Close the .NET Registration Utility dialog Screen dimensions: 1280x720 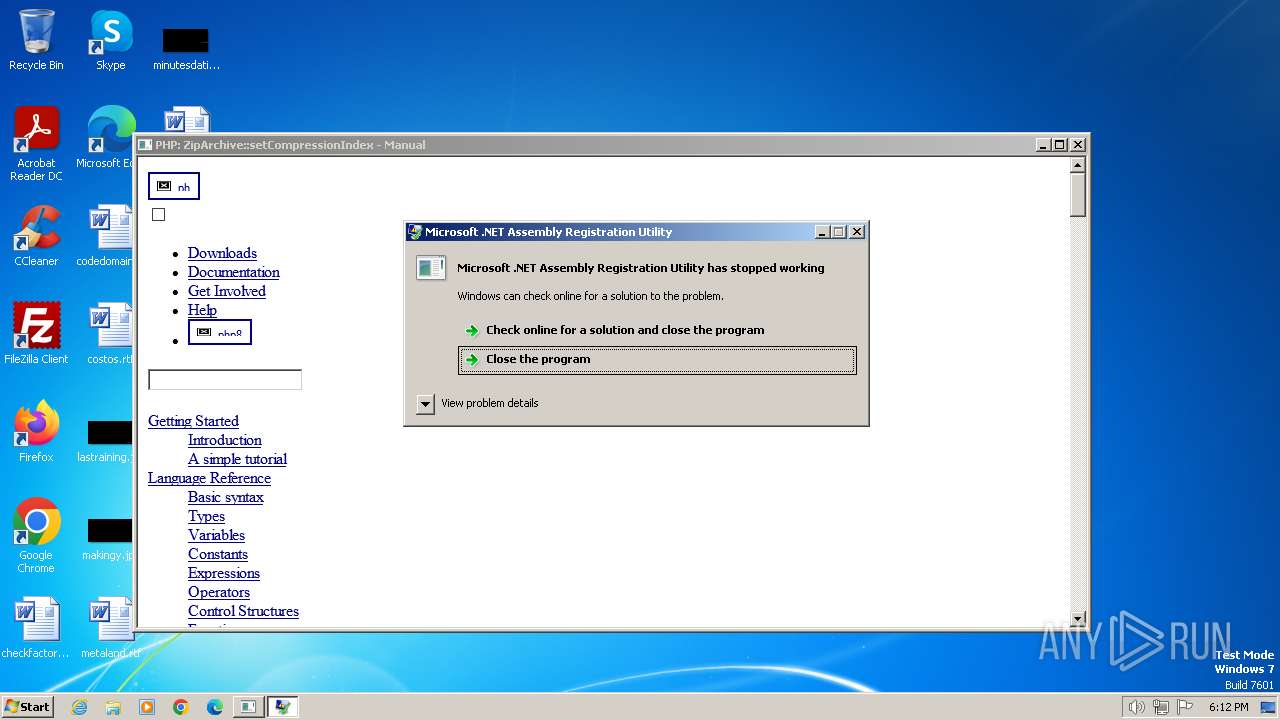(x=857, y=232)
